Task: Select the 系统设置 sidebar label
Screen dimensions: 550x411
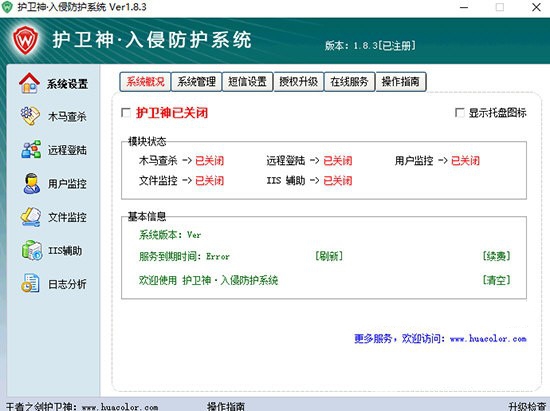Action: [67, 84]
